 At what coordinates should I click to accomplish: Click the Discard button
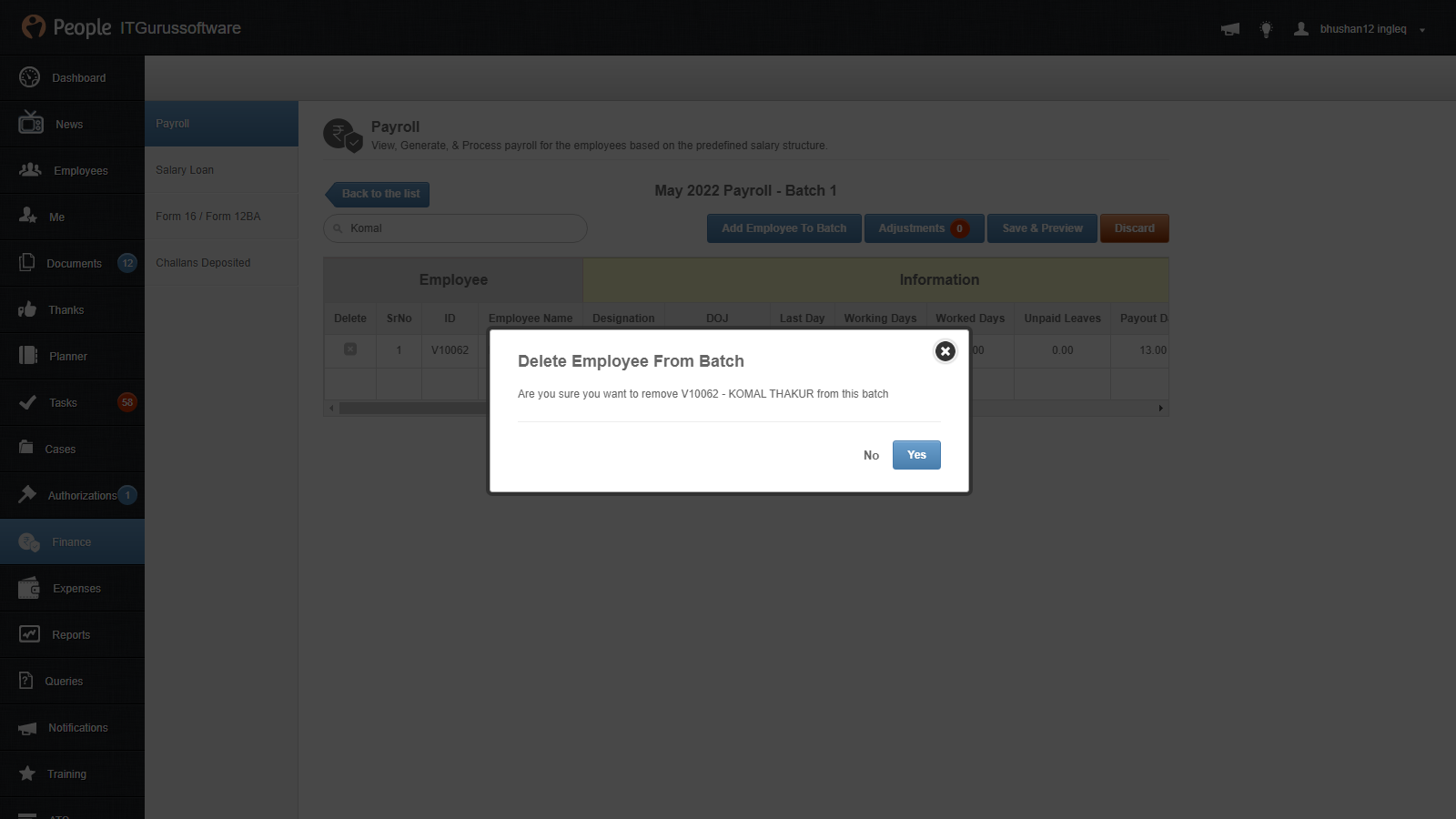coord(1135,228)
